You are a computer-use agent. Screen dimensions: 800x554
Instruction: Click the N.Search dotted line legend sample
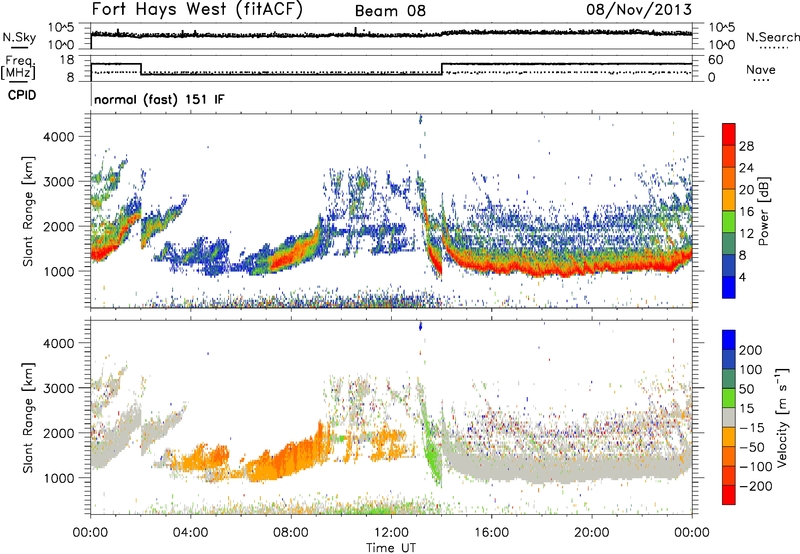point(774,48)
